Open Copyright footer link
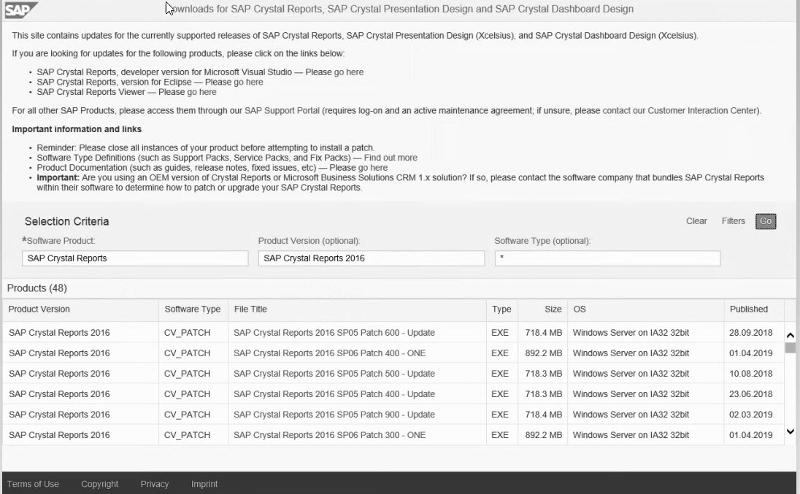This screenshot has width=800, height=494. pyautogui.click(x=99, y=484)
